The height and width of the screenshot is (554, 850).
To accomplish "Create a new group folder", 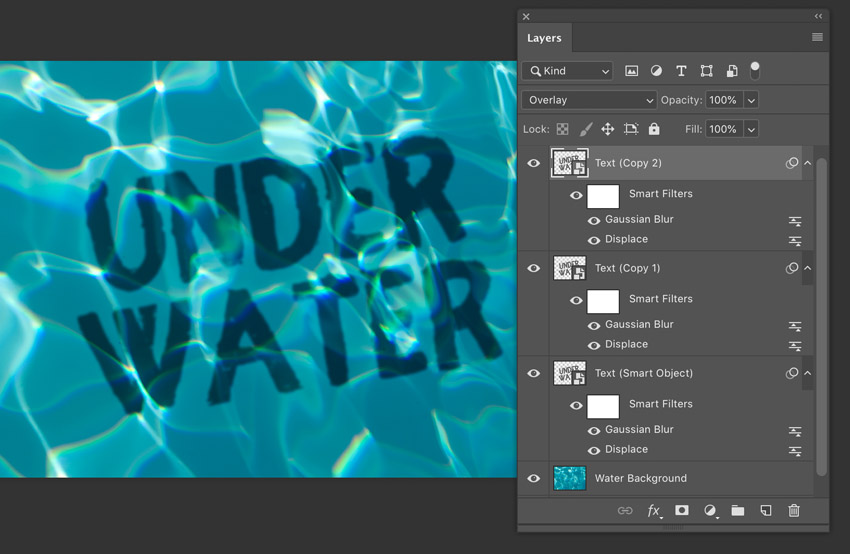I will [x=738, y=511].
